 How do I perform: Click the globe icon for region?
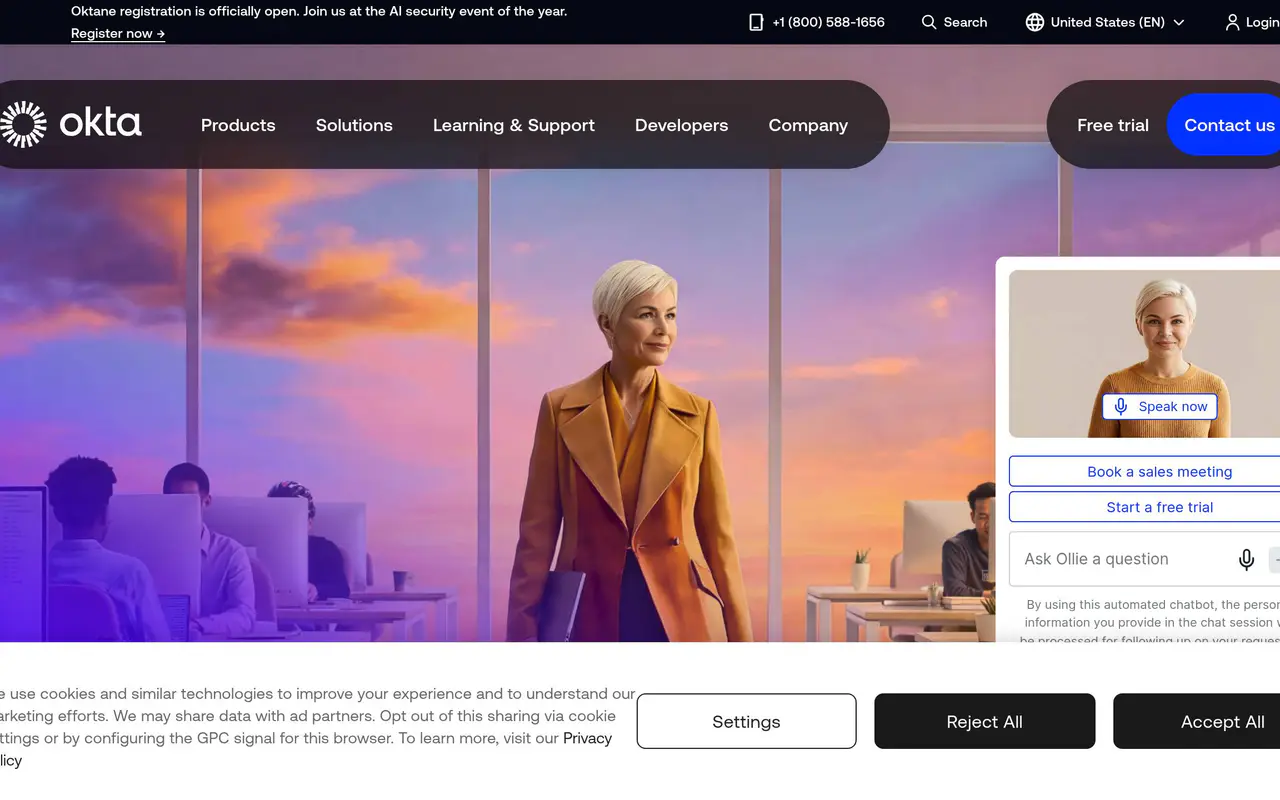pyautogui.click(x=1035, y=22)
